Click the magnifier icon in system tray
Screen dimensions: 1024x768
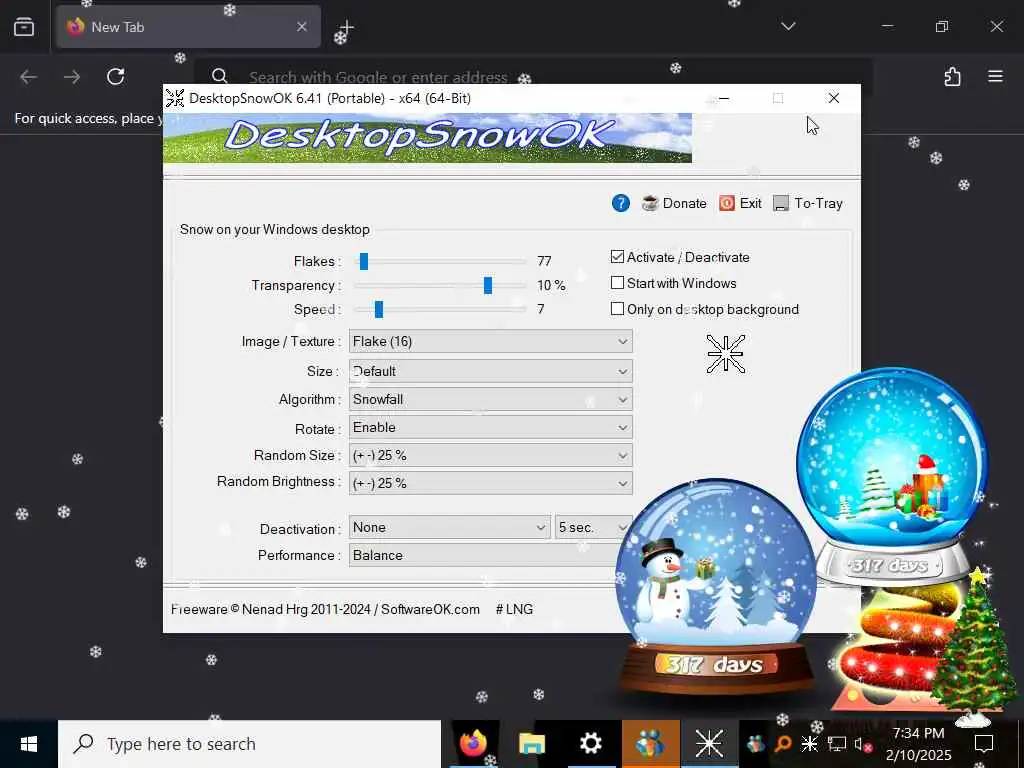point(783,744)
